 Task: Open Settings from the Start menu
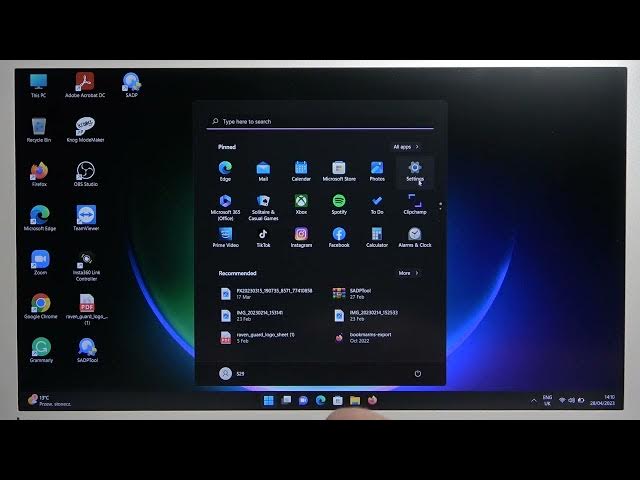[415, 171]
